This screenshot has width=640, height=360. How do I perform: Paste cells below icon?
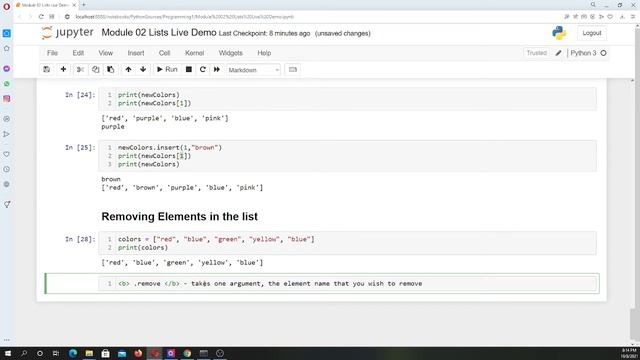pyautogui.click(x=111, y=69)
